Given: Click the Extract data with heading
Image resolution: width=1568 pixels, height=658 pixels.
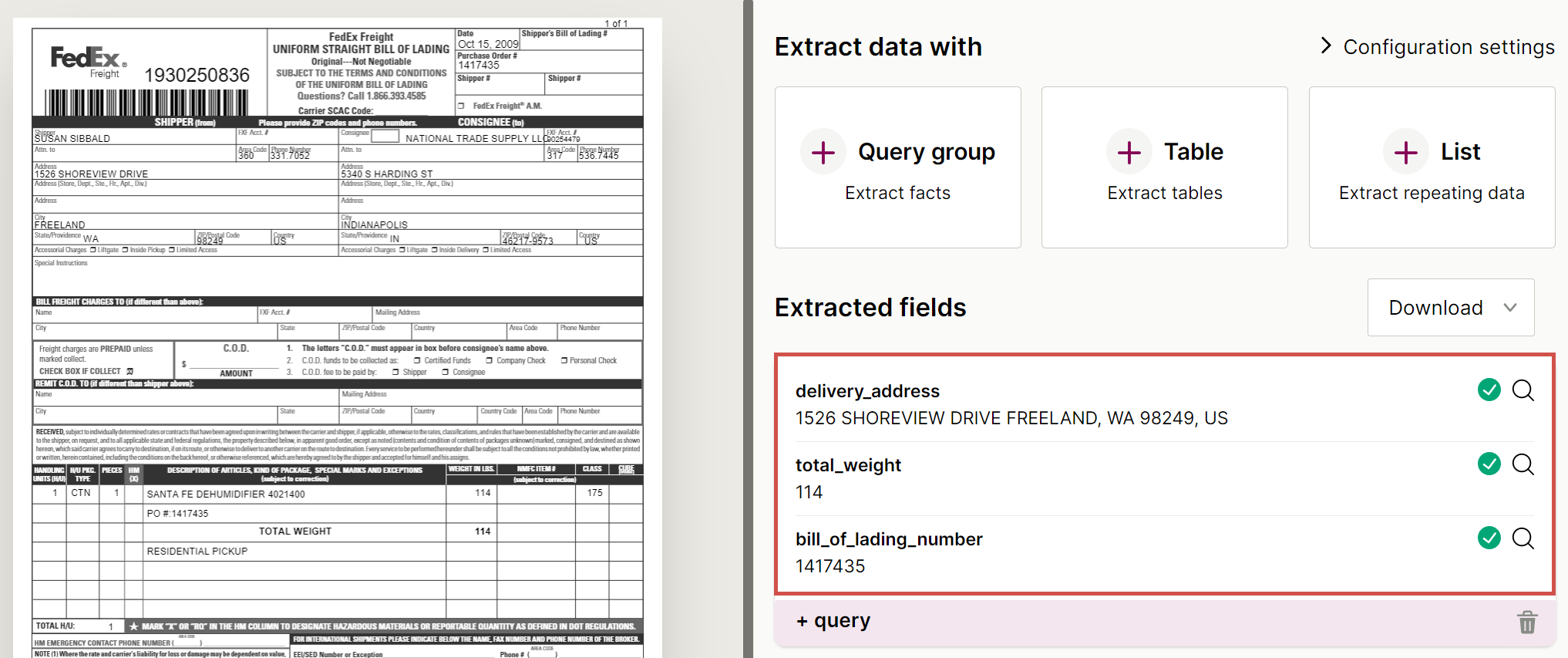Looking at the screenshot, I should pyautogui.click(x=878, y=47).
